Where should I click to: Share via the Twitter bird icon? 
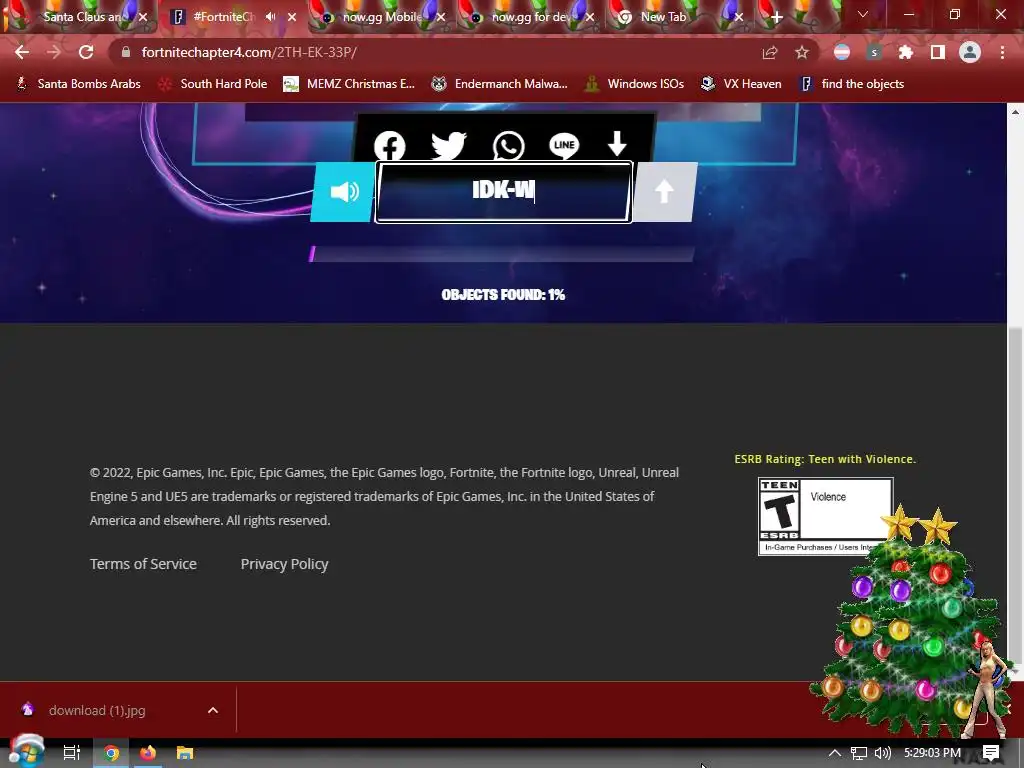(449, 145)
